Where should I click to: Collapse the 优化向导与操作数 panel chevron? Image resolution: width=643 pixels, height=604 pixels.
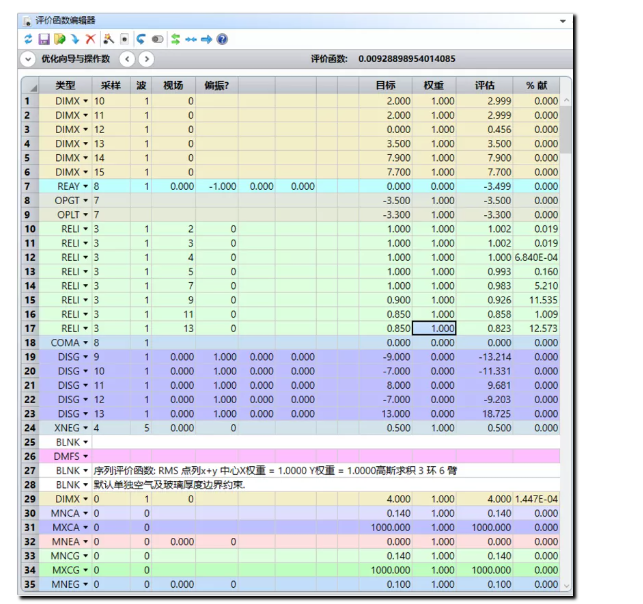[28, 59]
